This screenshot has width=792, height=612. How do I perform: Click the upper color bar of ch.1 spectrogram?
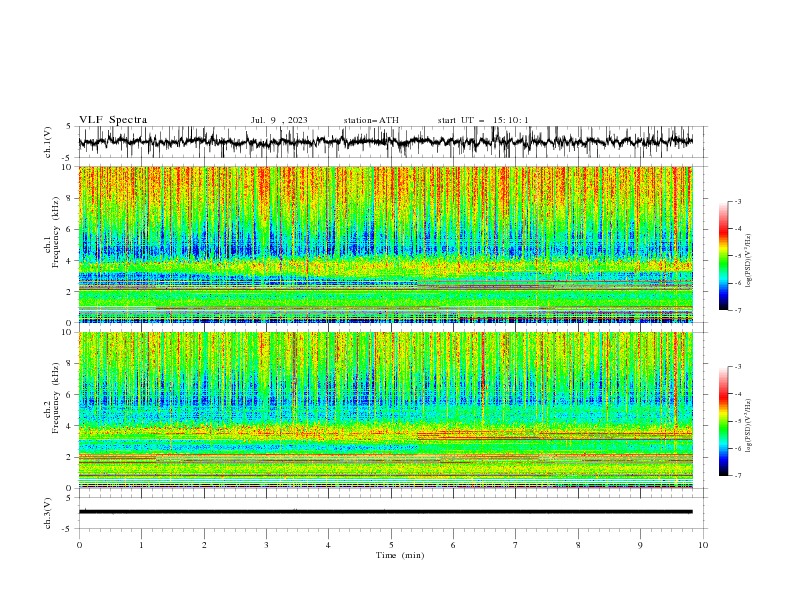pyautogui.click(x=723, y=256)
